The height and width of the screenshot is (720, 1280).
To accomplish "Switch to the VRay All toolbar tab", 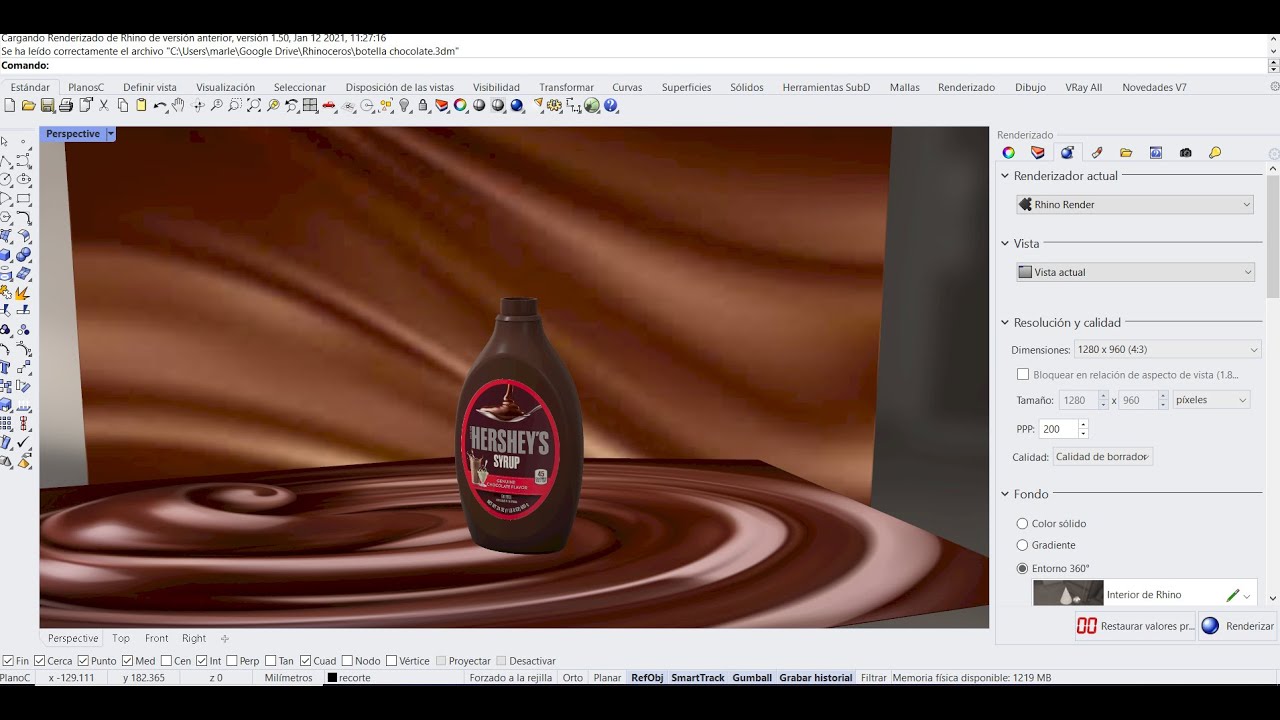I will [1083, 87].
